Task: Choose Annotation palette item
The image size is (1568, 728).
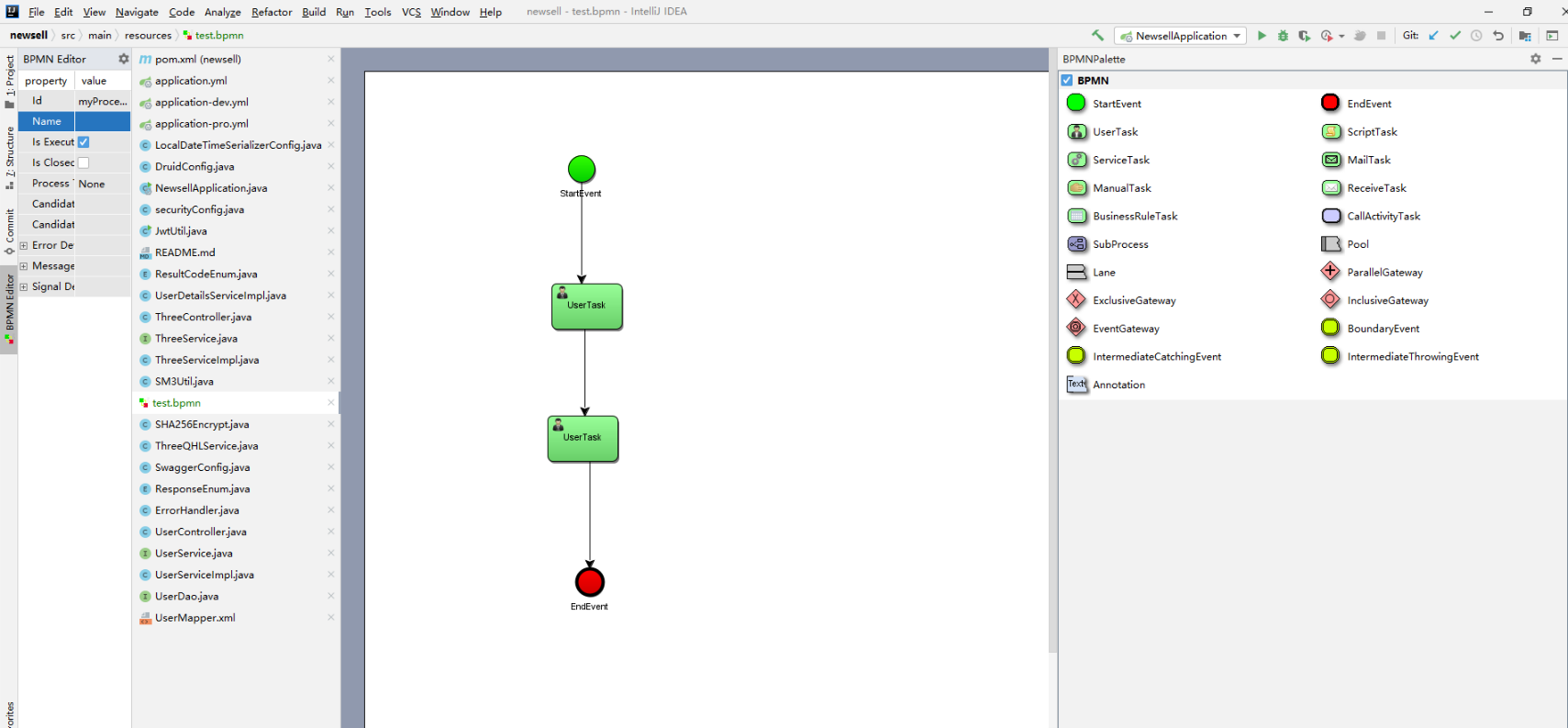Action: coord(1106,385)
